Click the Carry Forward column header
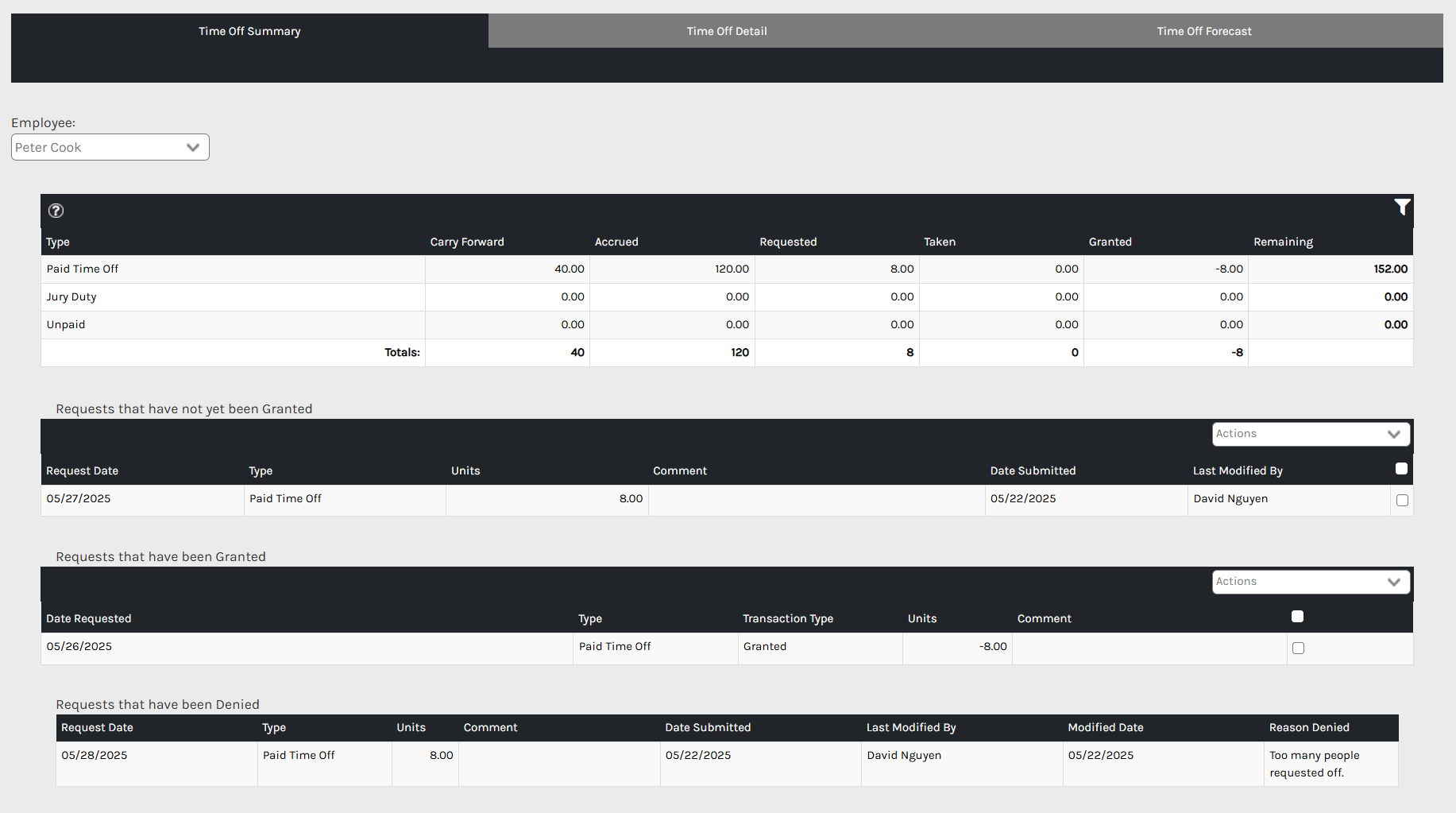The height and width of the screenshot is (813, 1456). [x=467, y=242]
